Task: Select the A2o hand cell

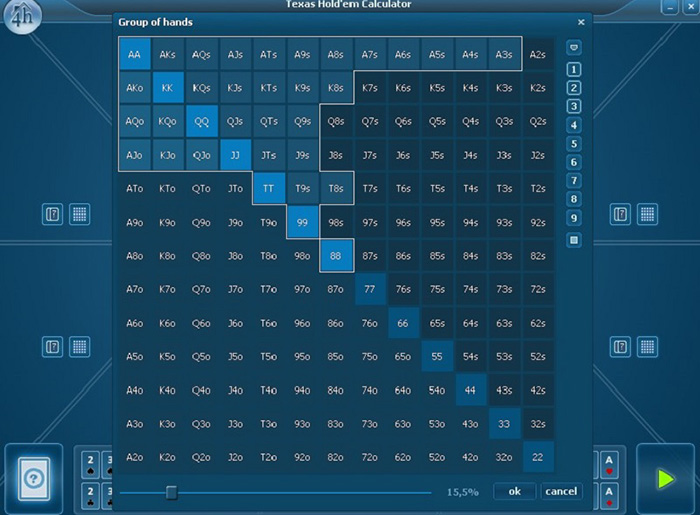Action: (134, 457)
